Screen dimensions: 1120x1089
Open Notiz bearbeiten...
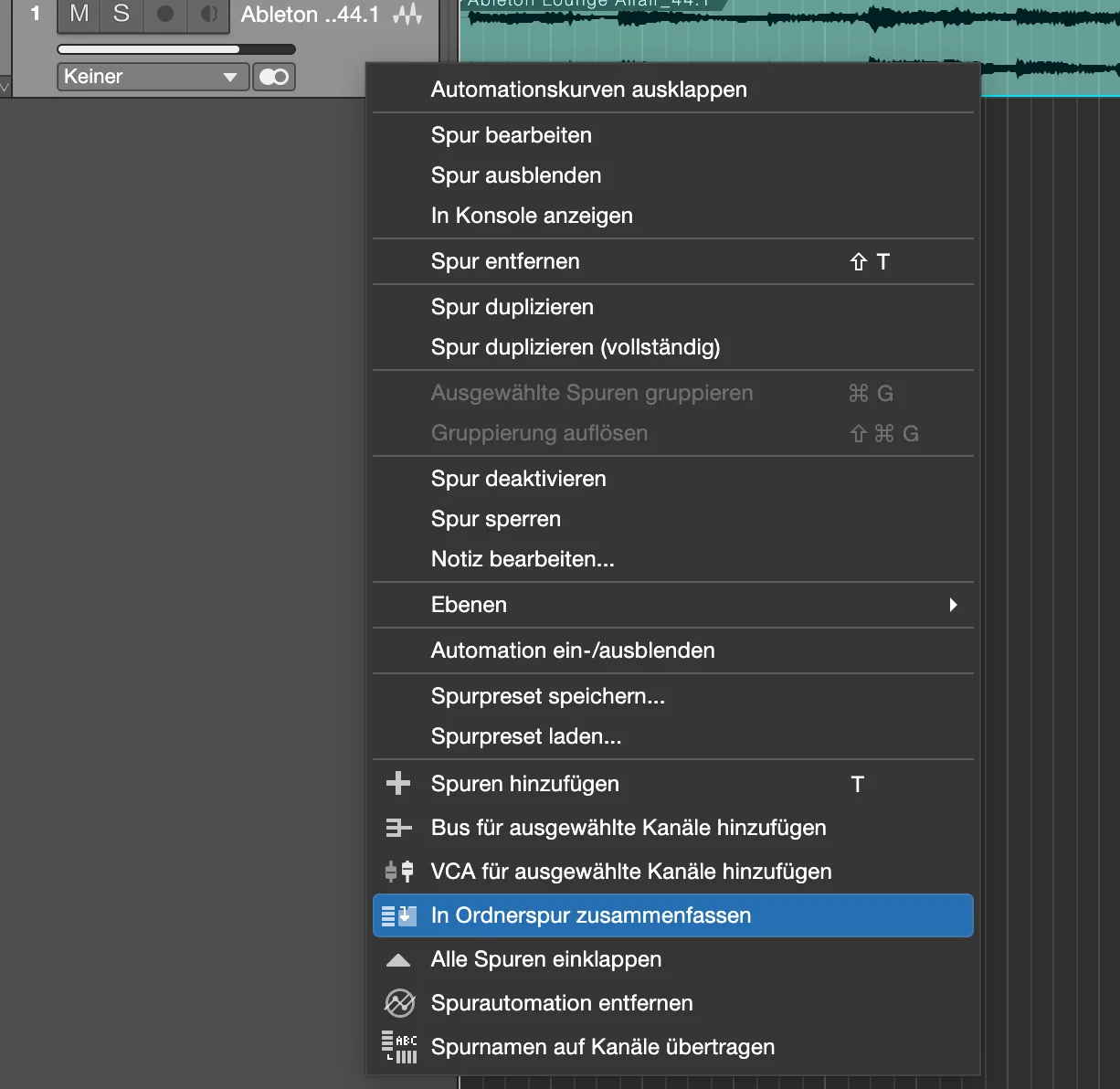click(673, 559)
